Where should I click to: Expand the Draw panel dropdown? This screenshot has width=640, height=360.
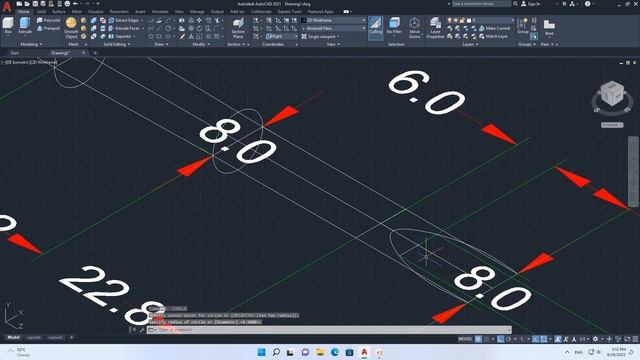[x=161, y=44]
